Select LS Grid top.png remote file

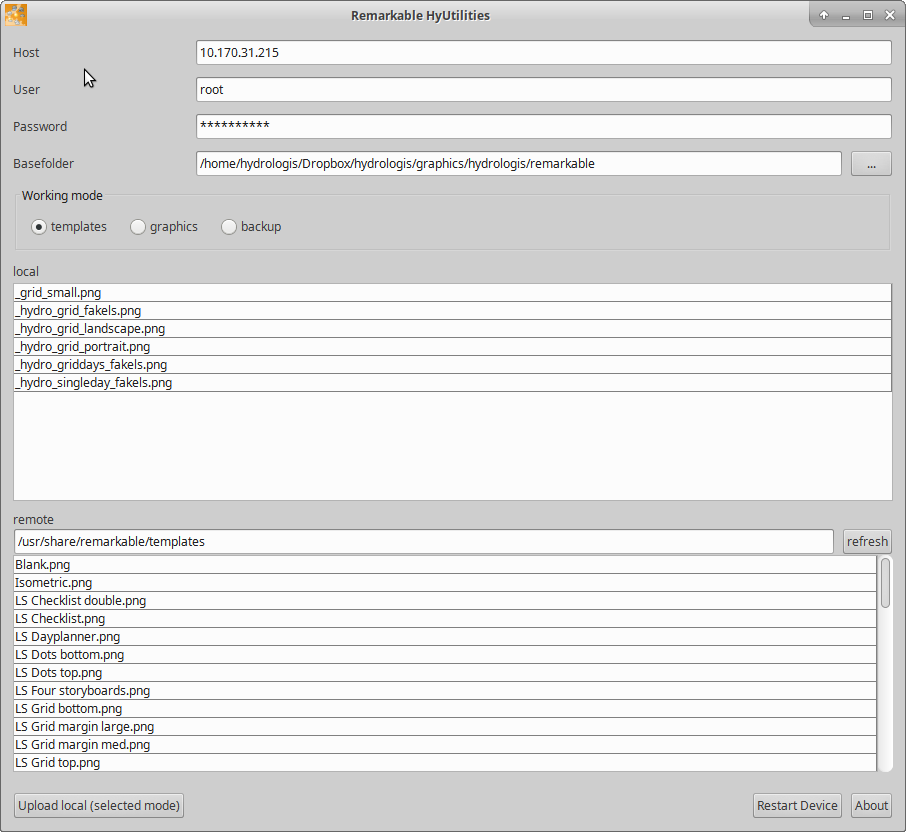pos(445,762)
